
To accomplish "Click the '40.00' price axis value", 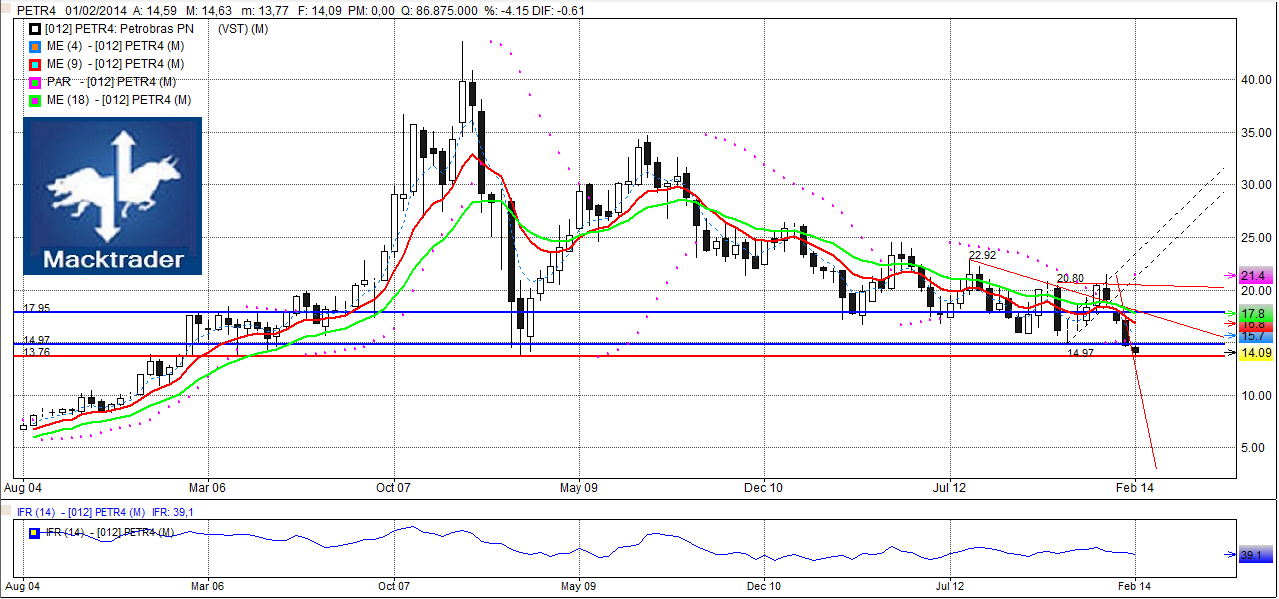I will pos(1255,80).
